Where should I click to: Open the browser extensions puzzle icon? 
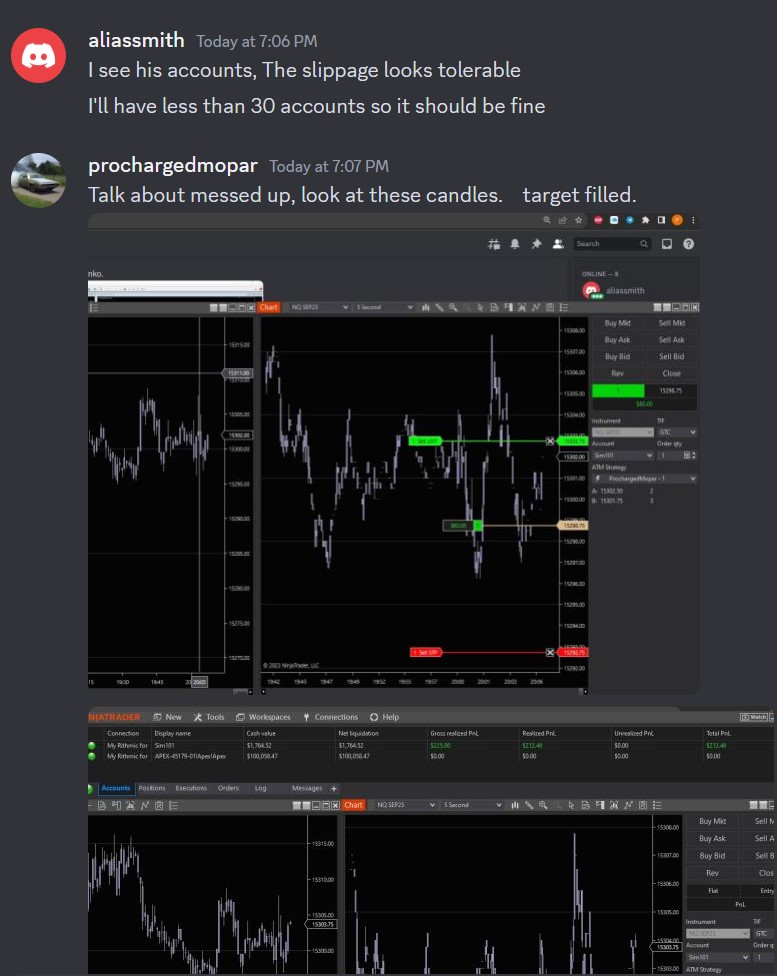click(x=645, y=220)
